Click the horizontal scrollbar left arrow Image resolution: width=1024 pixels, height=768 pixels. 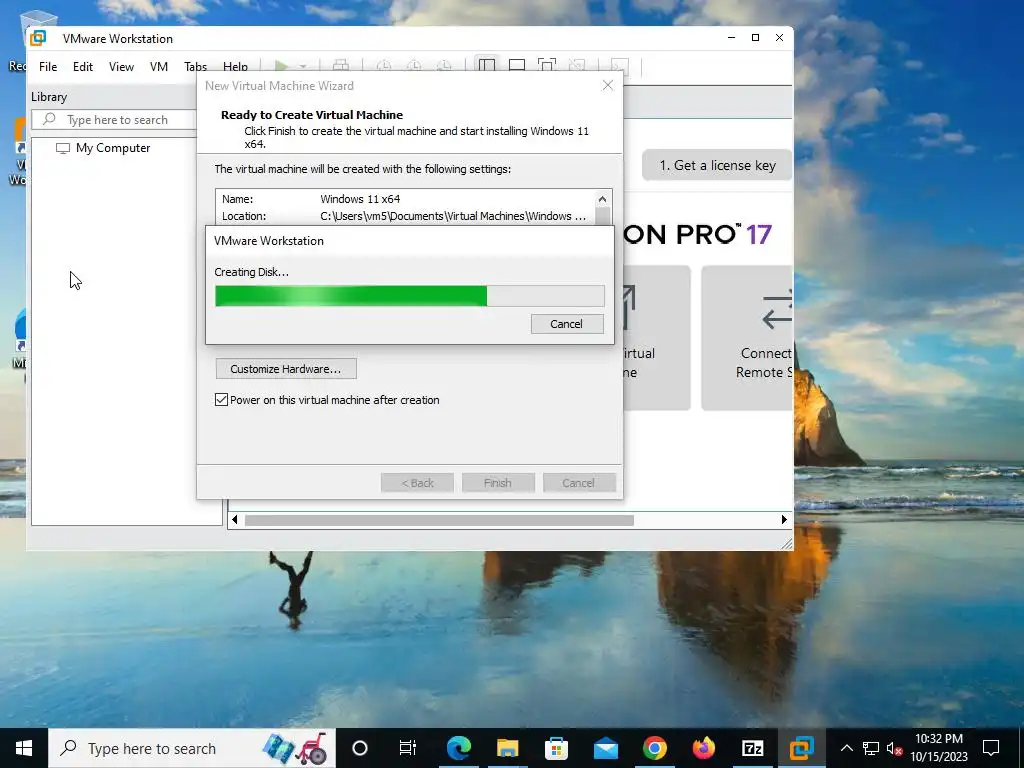(x=235, y=520)
